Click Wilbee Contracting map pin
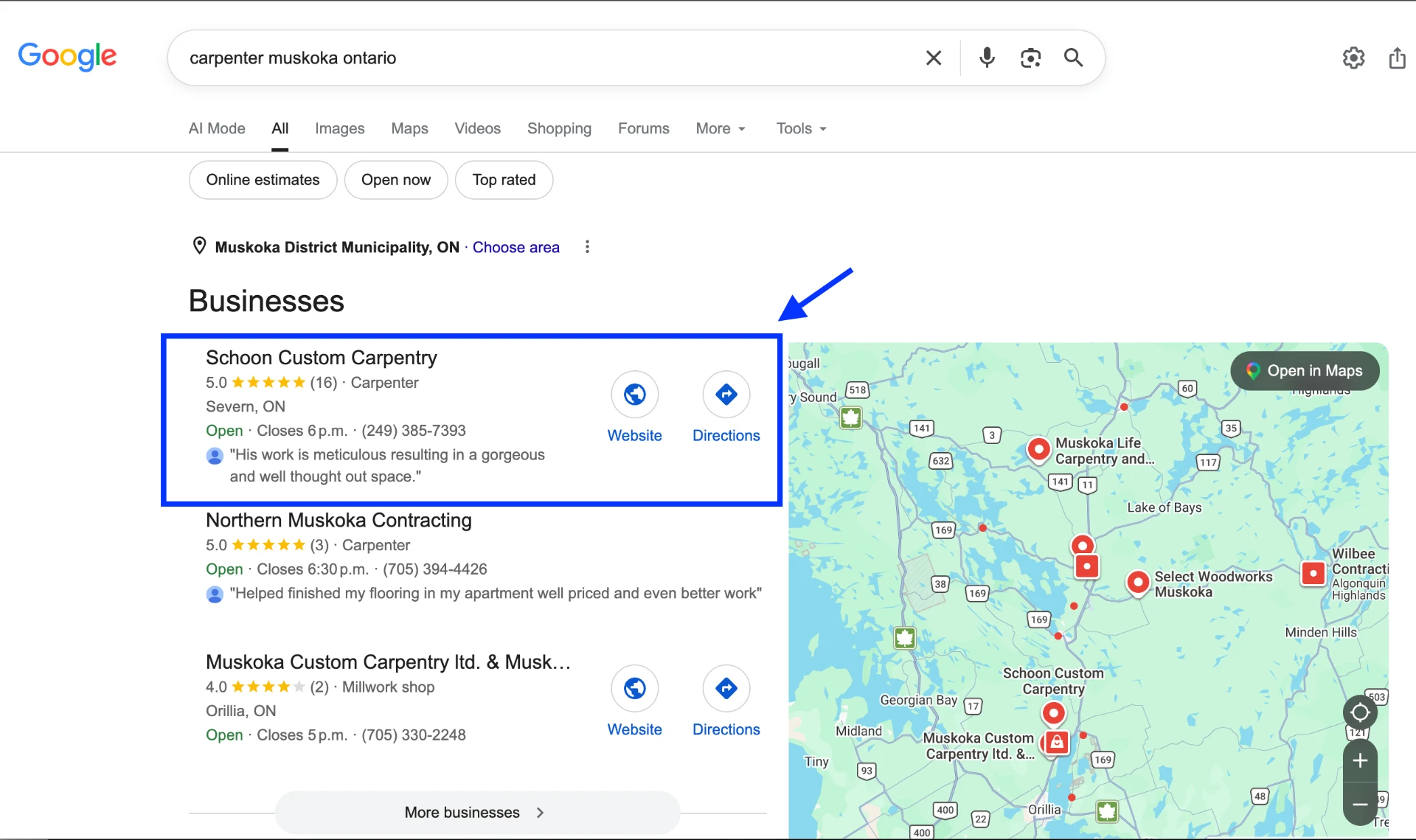This screenshot has height=840, width=1416. [x=1313, y=573]
